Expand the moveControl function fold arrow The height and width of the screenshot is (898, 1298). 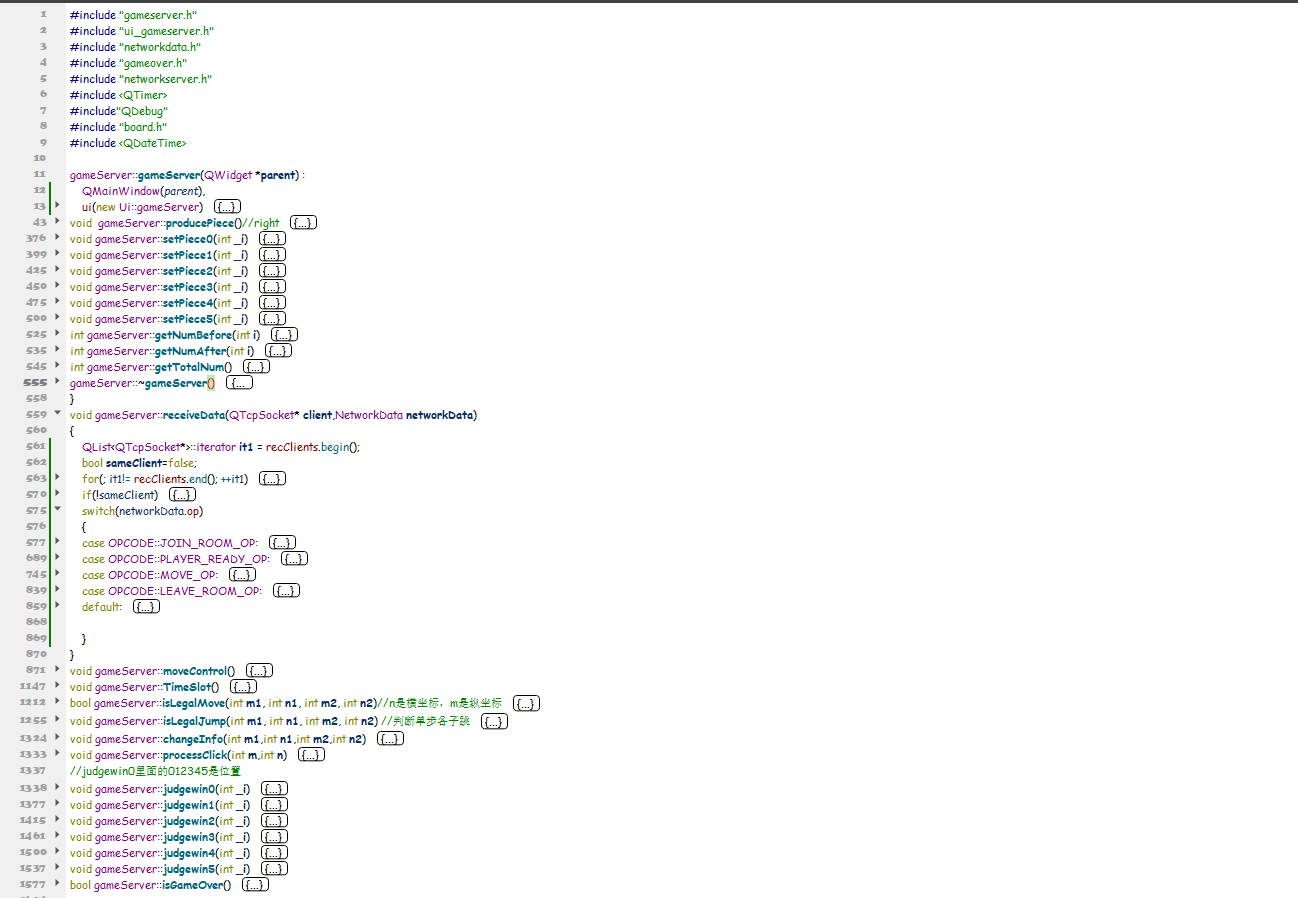[58, 670]
